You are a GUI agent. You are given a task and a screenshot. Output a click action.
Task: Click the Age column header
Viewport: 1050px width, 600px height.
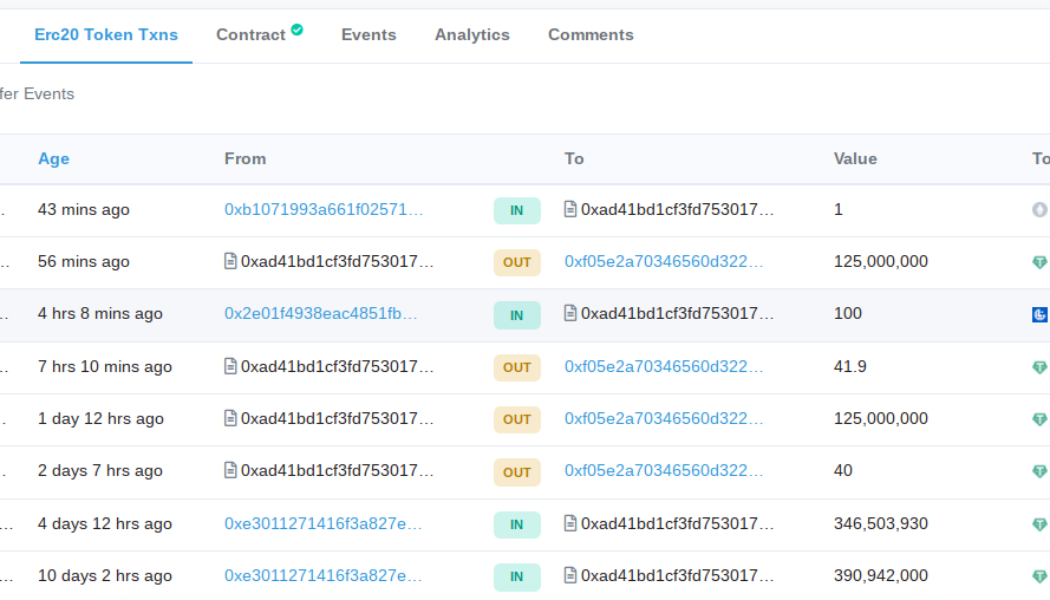tap(54, 159)
